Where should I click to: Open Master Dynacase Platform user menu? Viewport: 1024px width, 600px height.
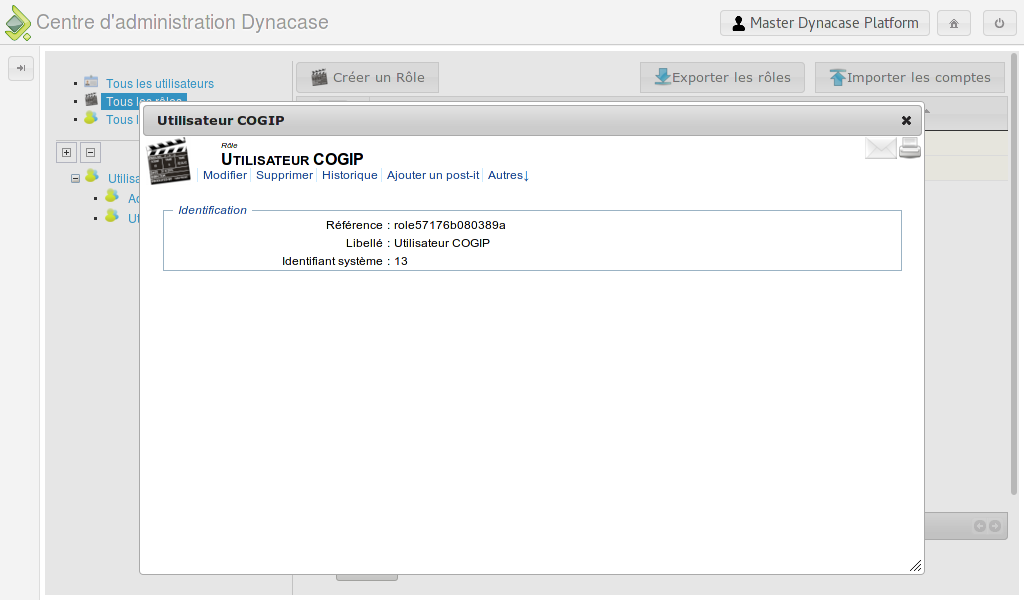click(825, 24)
